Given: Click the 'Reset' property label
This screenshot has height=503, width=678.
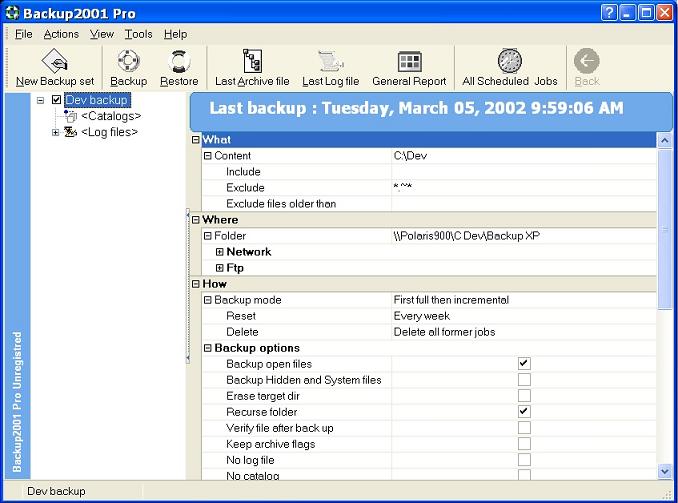Looking at the screenshot, I should click(x=241, y=316).
